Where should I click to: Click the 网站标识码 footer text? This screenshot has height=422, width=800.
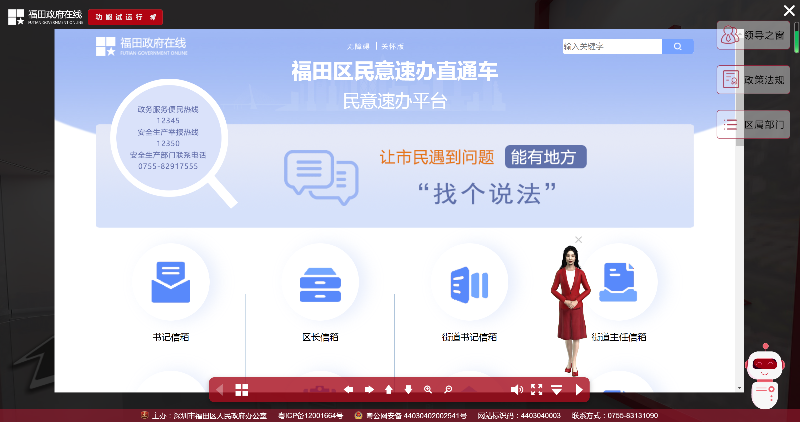(x=519, y=416)
